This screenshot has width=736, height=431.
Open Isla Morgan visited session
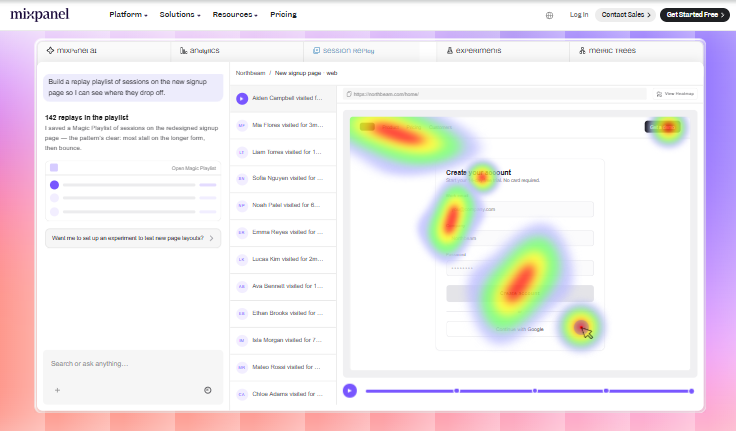[283, 340]
